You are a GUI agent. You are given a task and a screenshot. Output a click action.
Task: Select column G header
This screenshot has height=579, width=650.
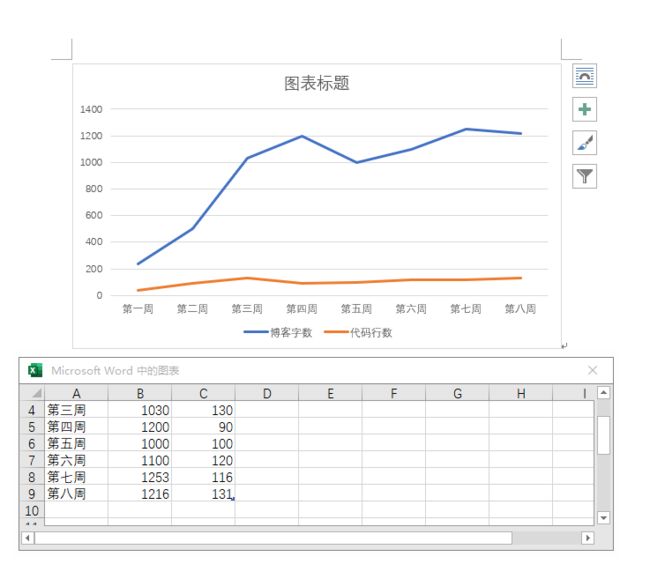point(457,393)
